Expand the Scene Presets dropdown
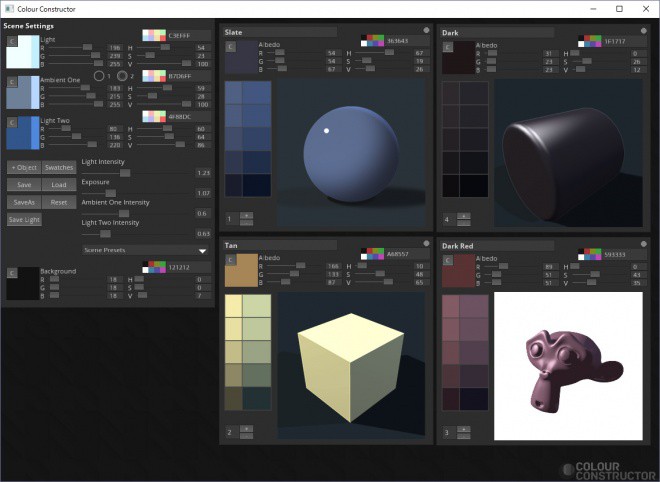660x482 pixels. [x=146, y=250]
